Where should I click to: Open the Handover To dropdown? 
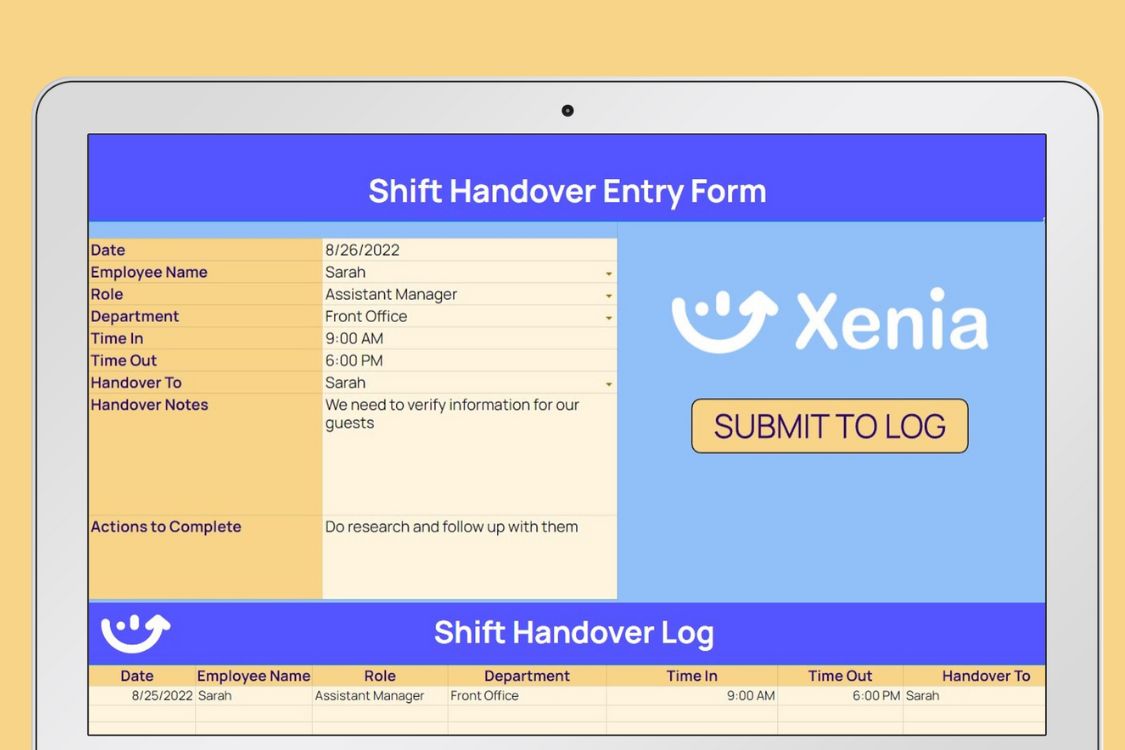610,382
